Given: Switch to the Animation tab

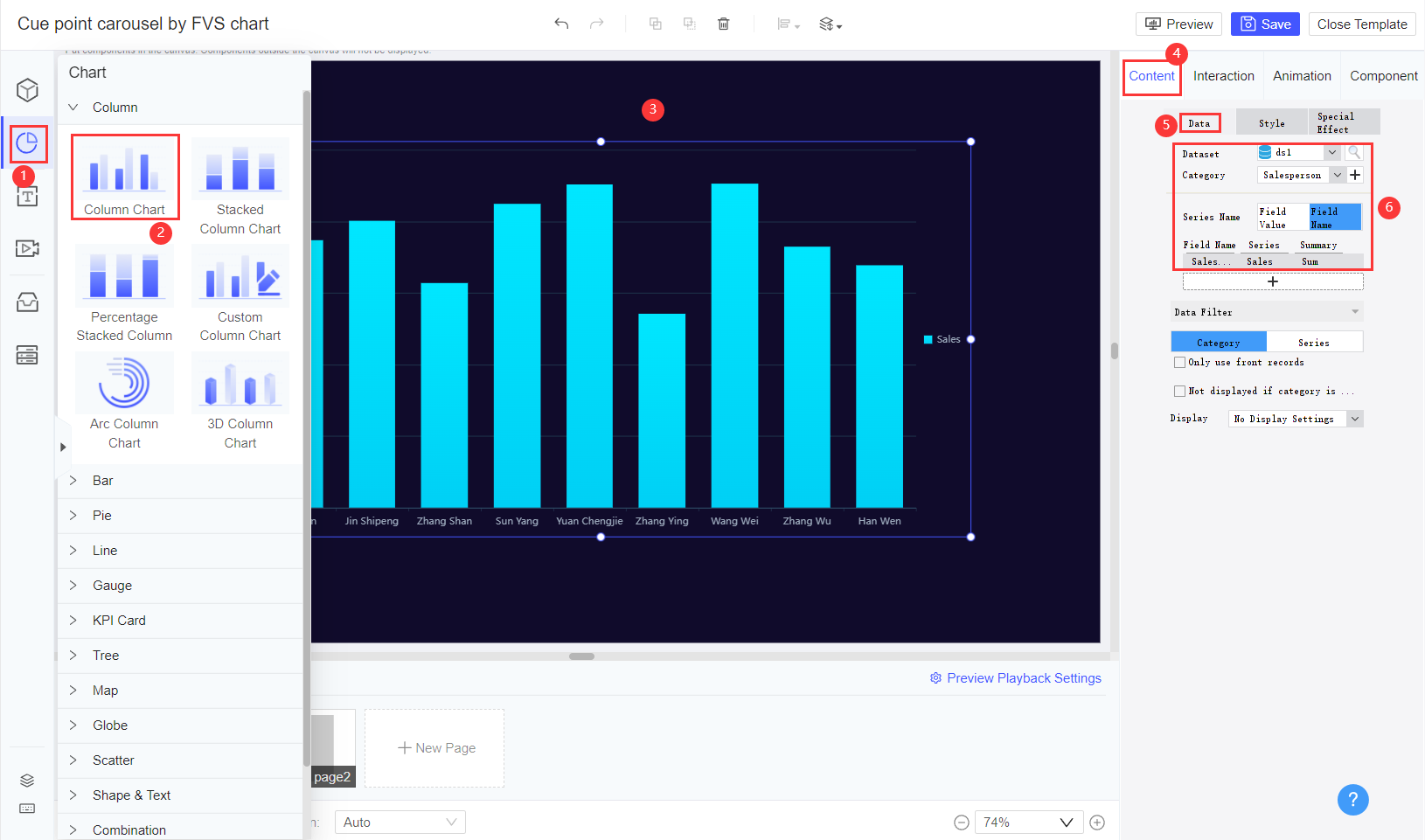Looking at the screenshot, I should (x=1302, y=76).
